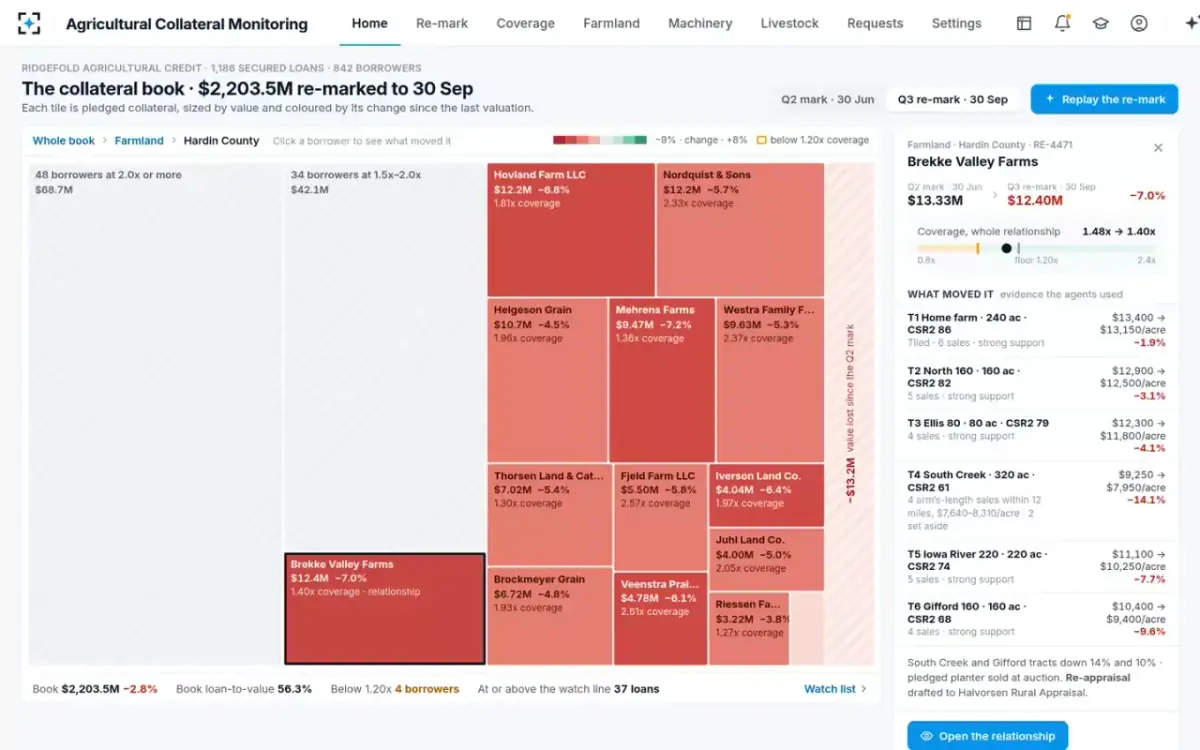Click the Agricultural Collateral Monitoring logo icon
This screenshot has width=1200, height=750.
(30, 23)
